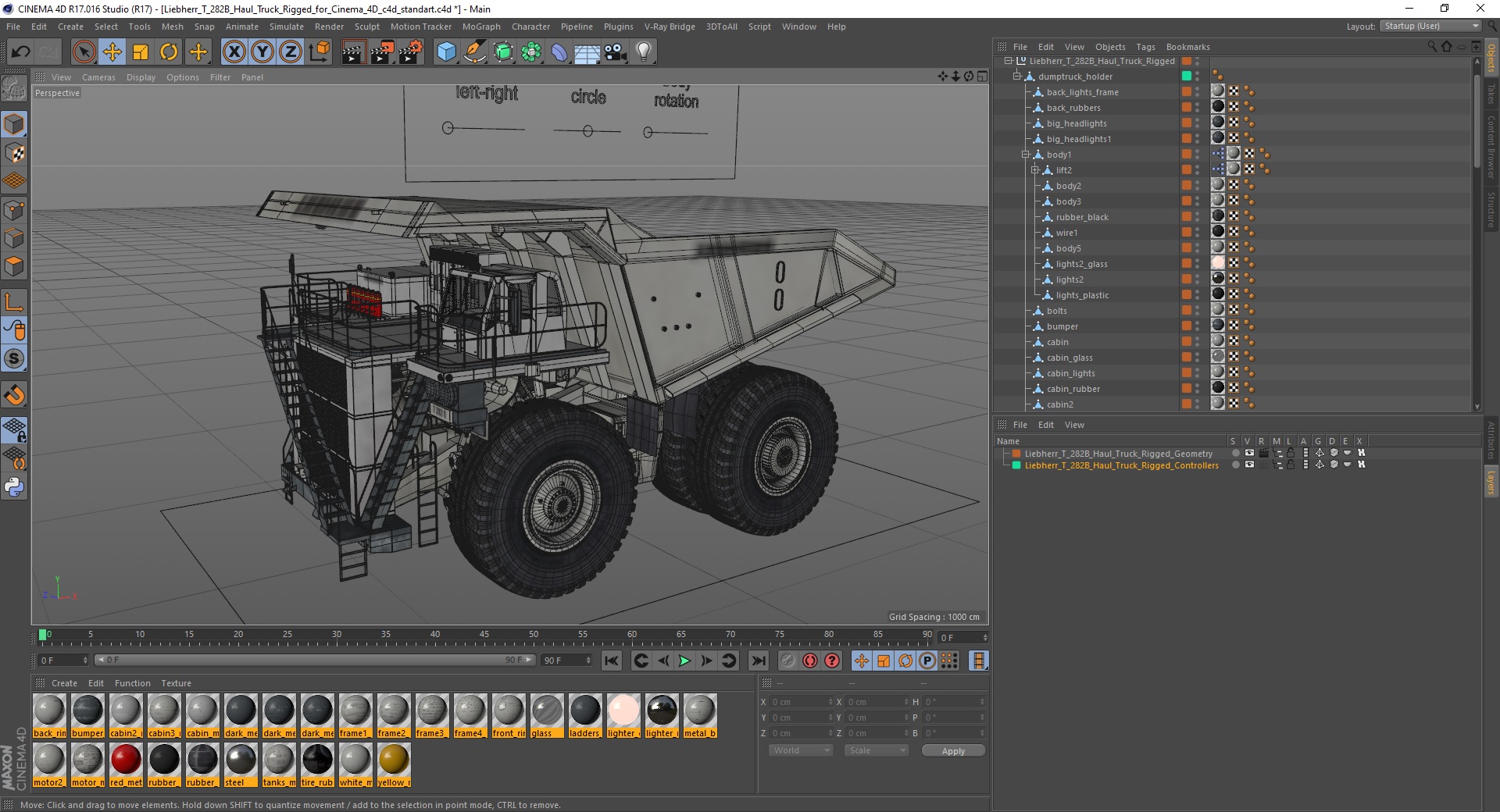Open V-Ray Bridge menu
Viewport: 1500px width, 812px height.
pyautogui.click(x=670, y=27)
